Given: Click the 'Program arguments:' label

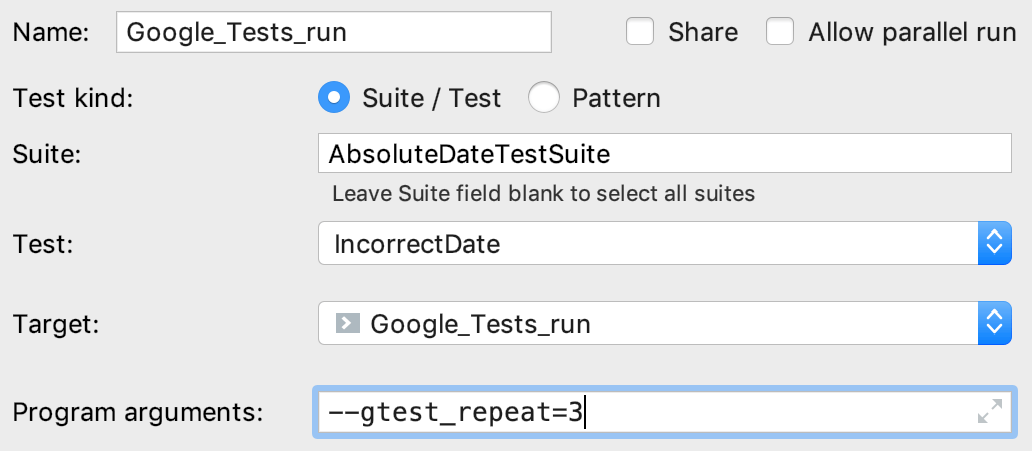Looking at the screenshot, I should pos(137,412).
